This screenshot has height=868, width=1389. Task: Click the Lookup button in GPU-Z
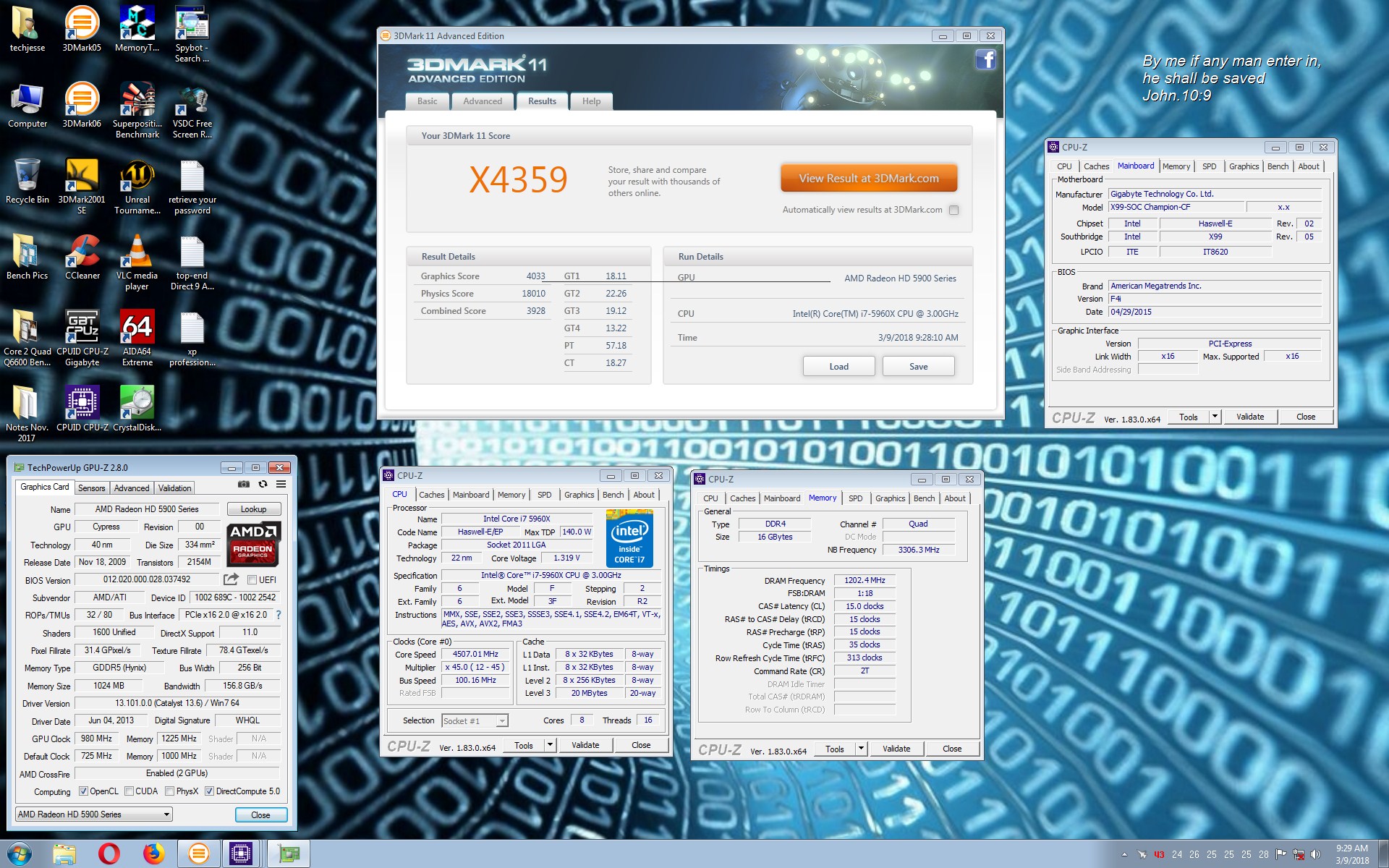point(253,509)
